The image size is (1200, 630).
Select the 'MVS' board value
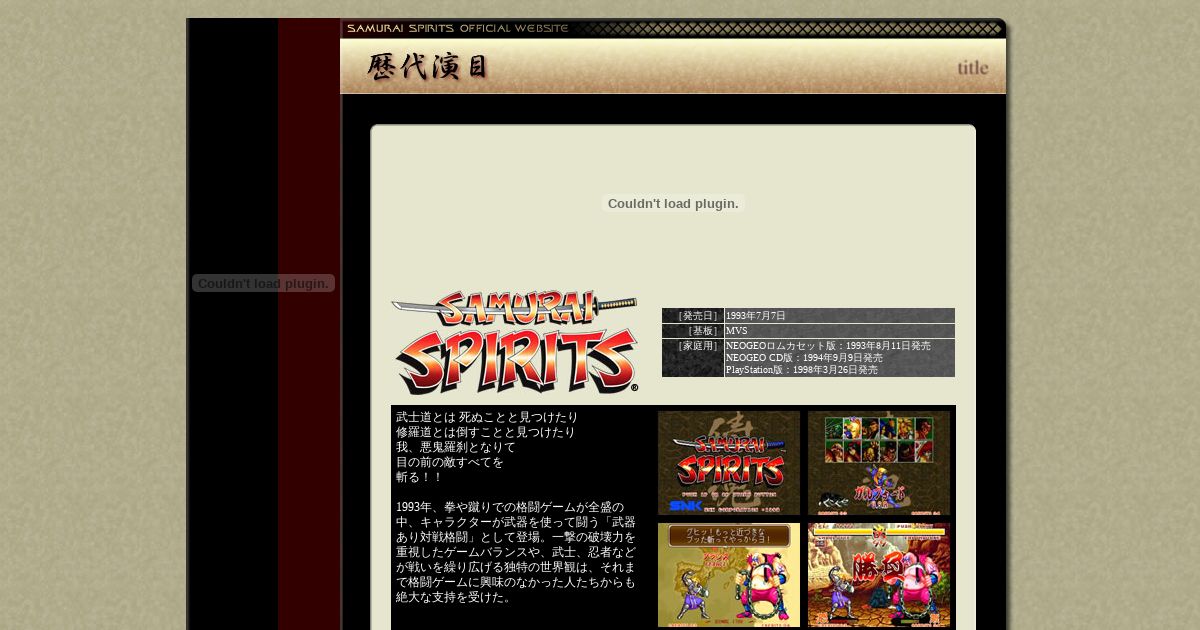pos(737,331)
